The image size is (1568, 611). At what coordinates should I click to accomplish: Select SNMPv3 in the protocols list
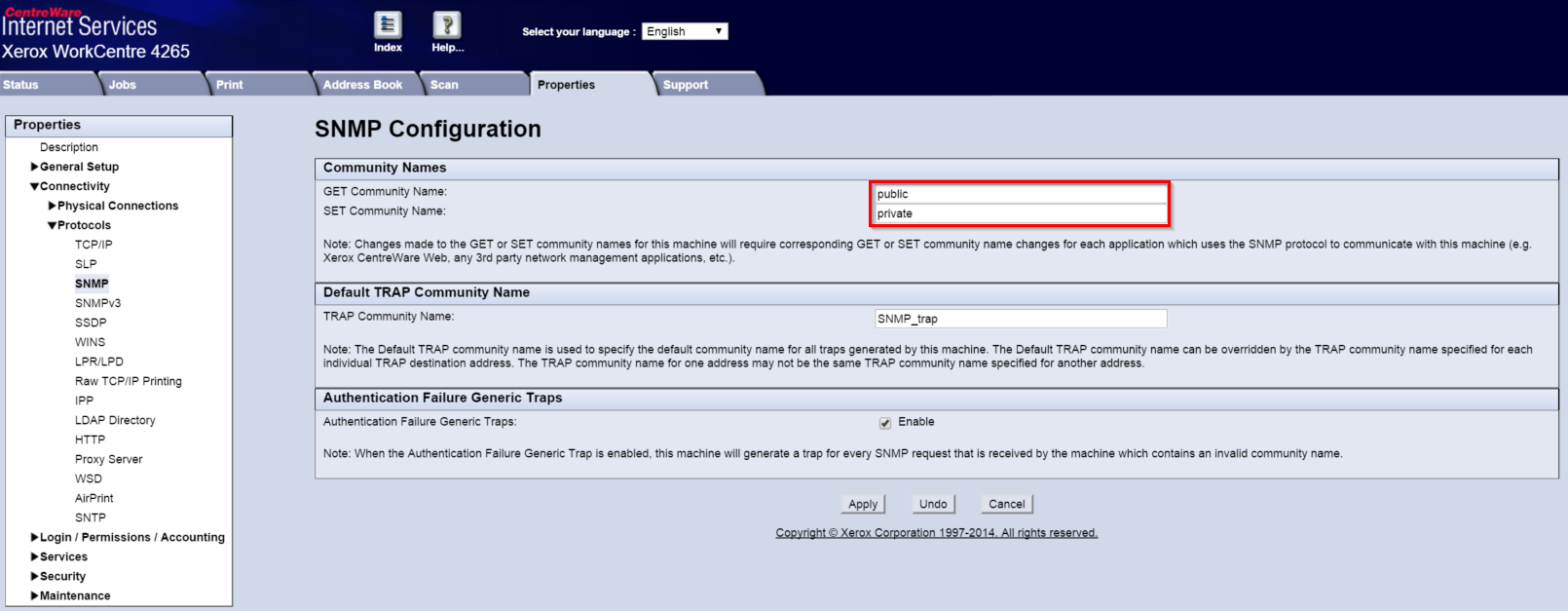click(x=97, y=303)
